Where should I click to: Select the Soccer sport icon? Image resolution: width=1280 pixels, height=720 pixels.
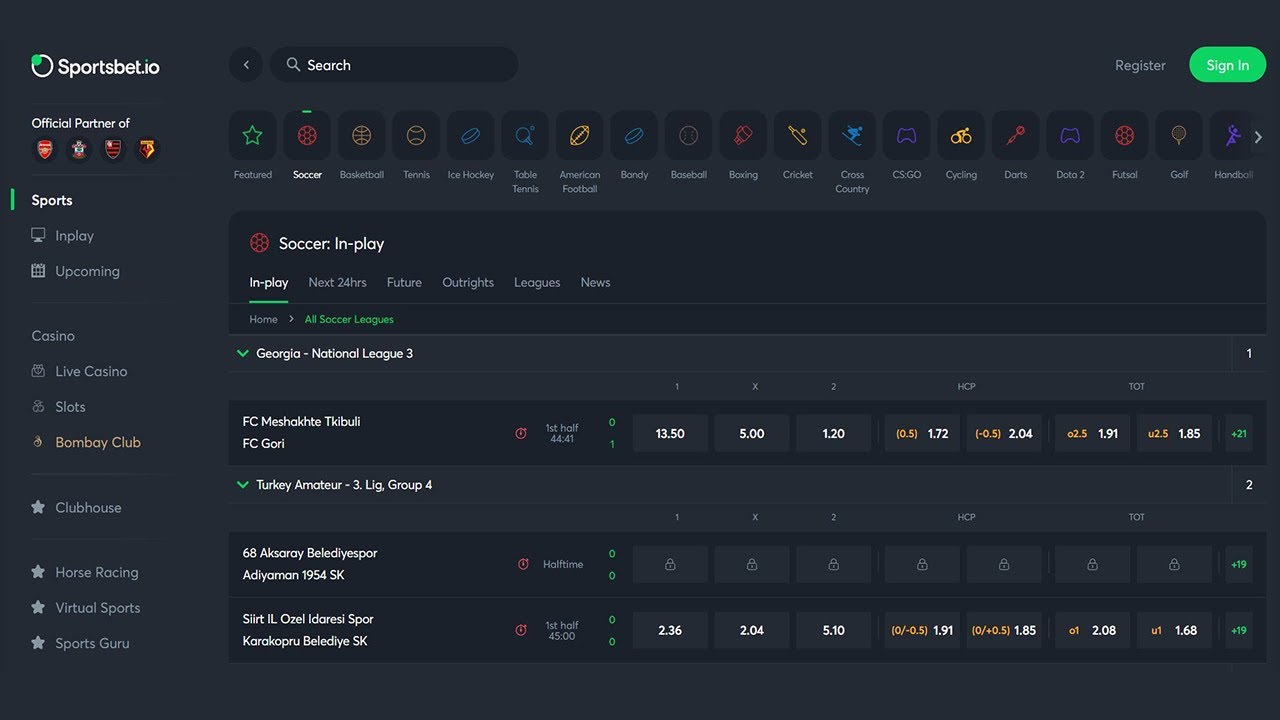click(307, 135)
